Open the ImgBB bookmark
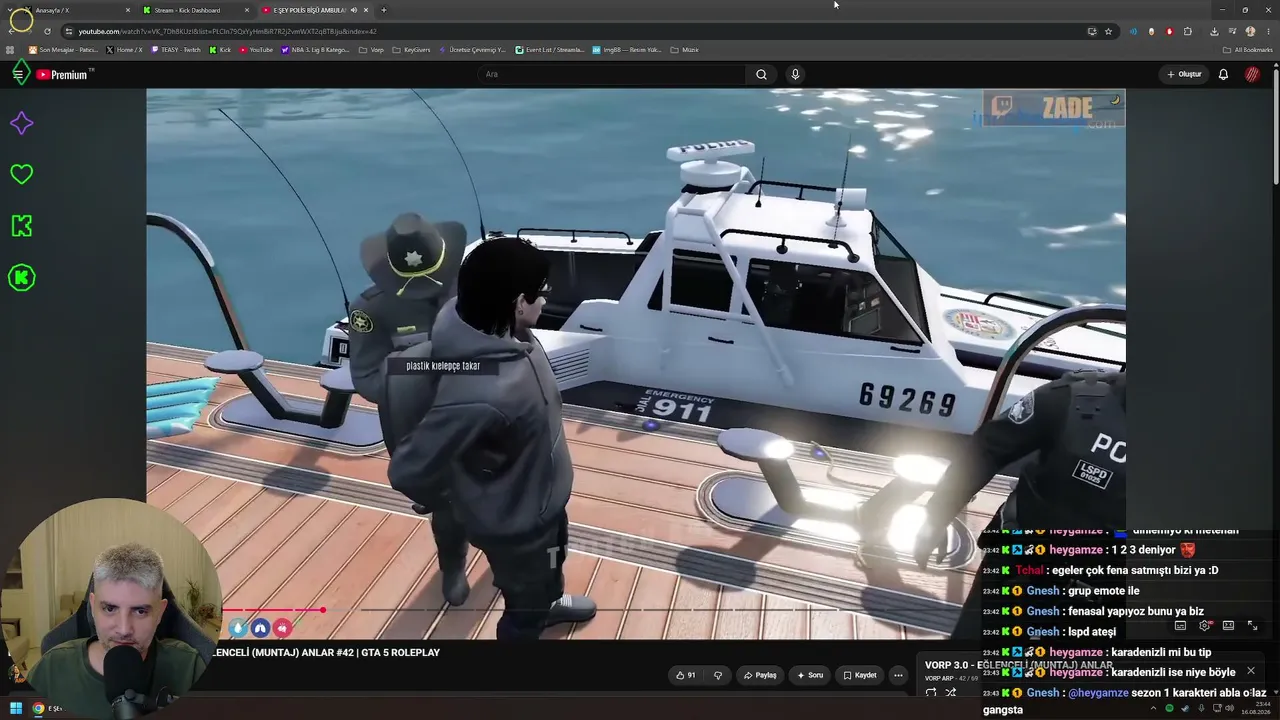Viewport: 1280px width, 720px height. pyautogui.click(x=627, y=50)
